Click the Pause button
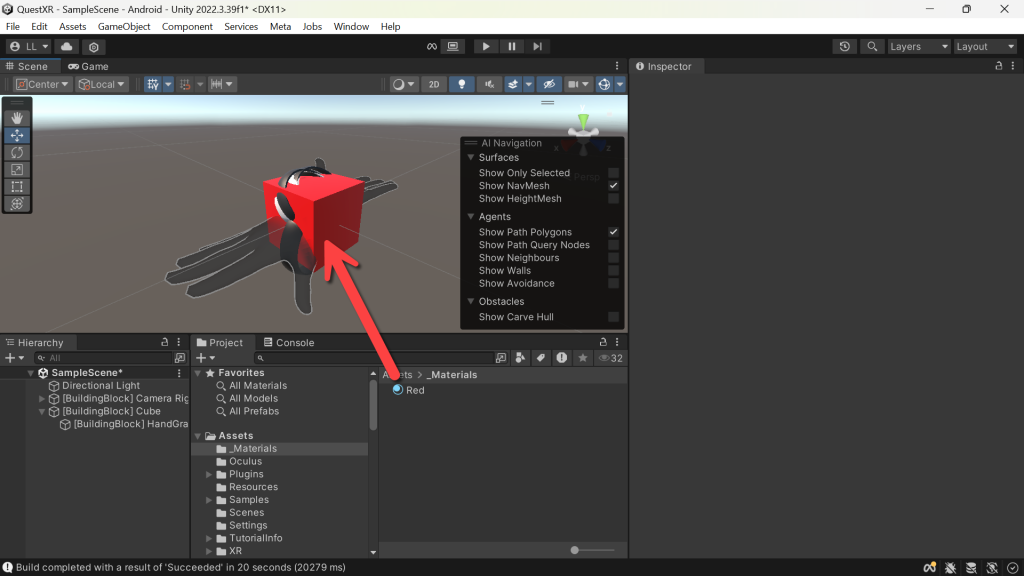This screenshot has width=1024, height=576. pyautogui.click(x=511, y=46)
